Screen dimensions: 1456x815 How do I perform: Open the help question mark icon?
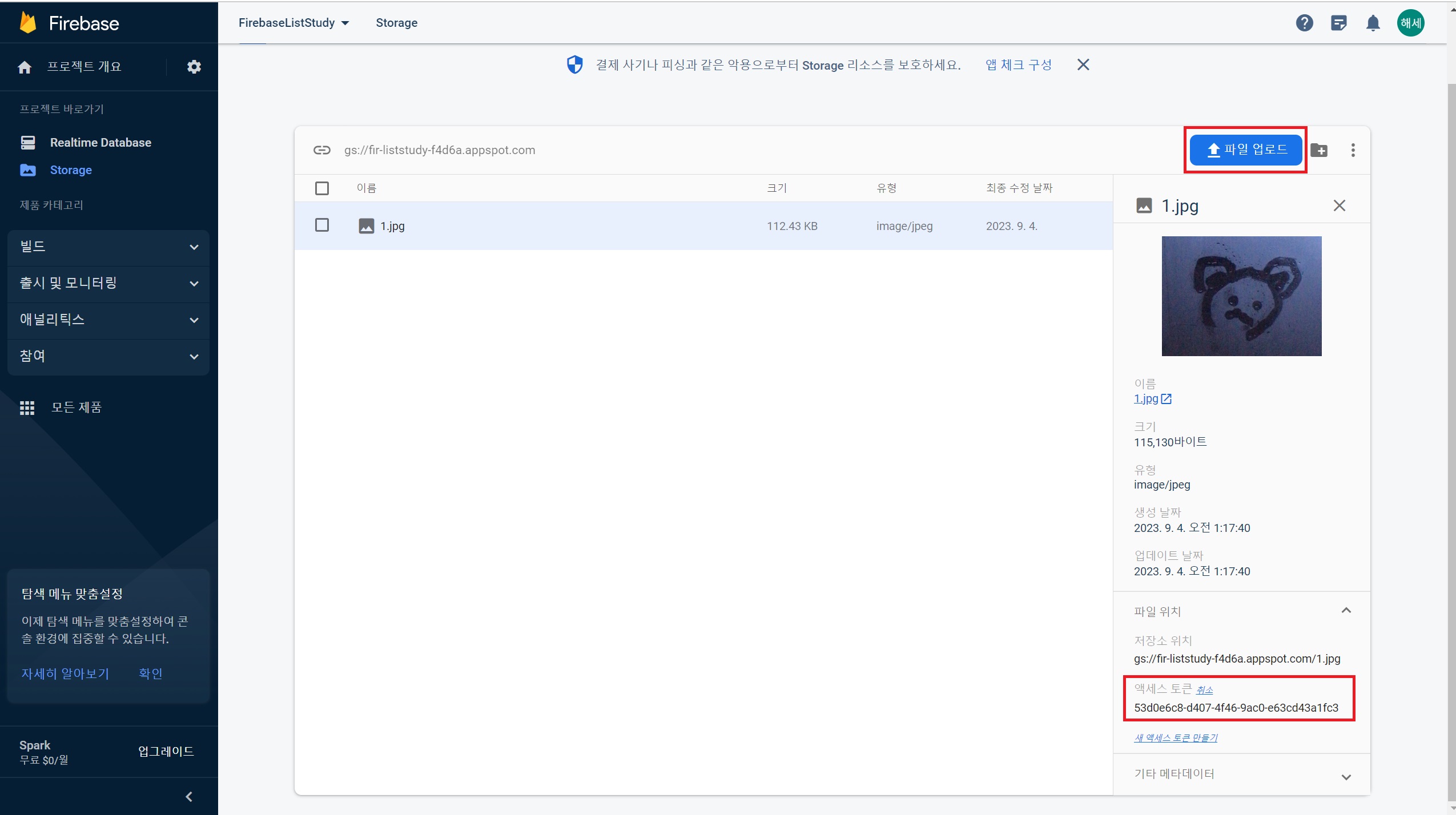pos(1304,23)
